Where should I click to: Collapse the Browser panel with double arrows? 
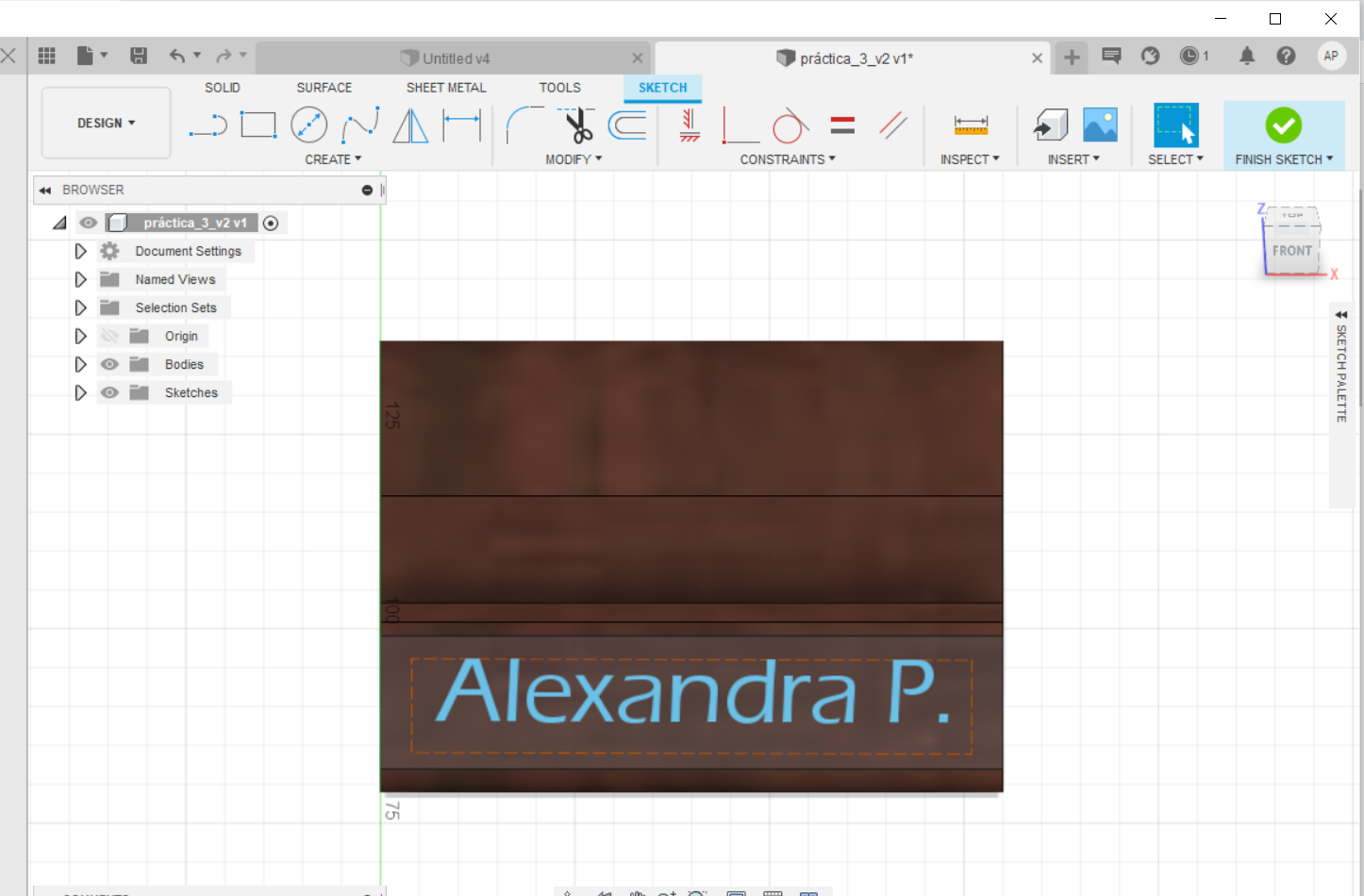coord(44,191)
